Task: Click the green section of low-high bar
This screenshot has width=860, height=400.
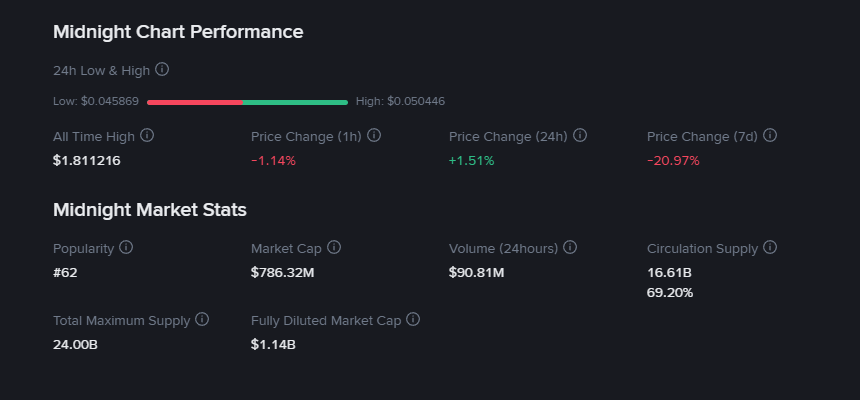Action: point(295,102)
